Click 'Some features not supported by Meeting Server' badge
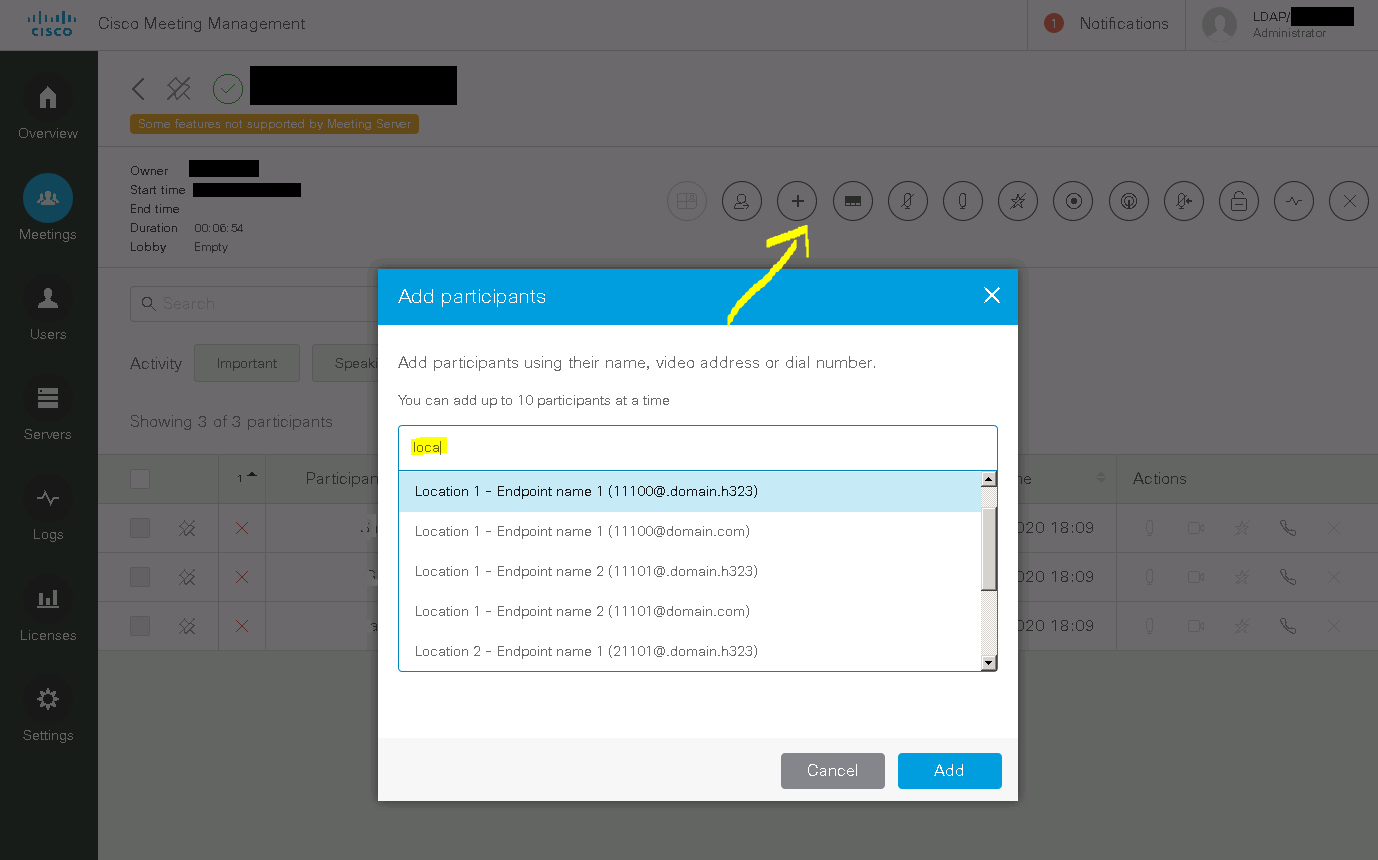Viewport: 1378px width, 860px height. click(274, 124)
